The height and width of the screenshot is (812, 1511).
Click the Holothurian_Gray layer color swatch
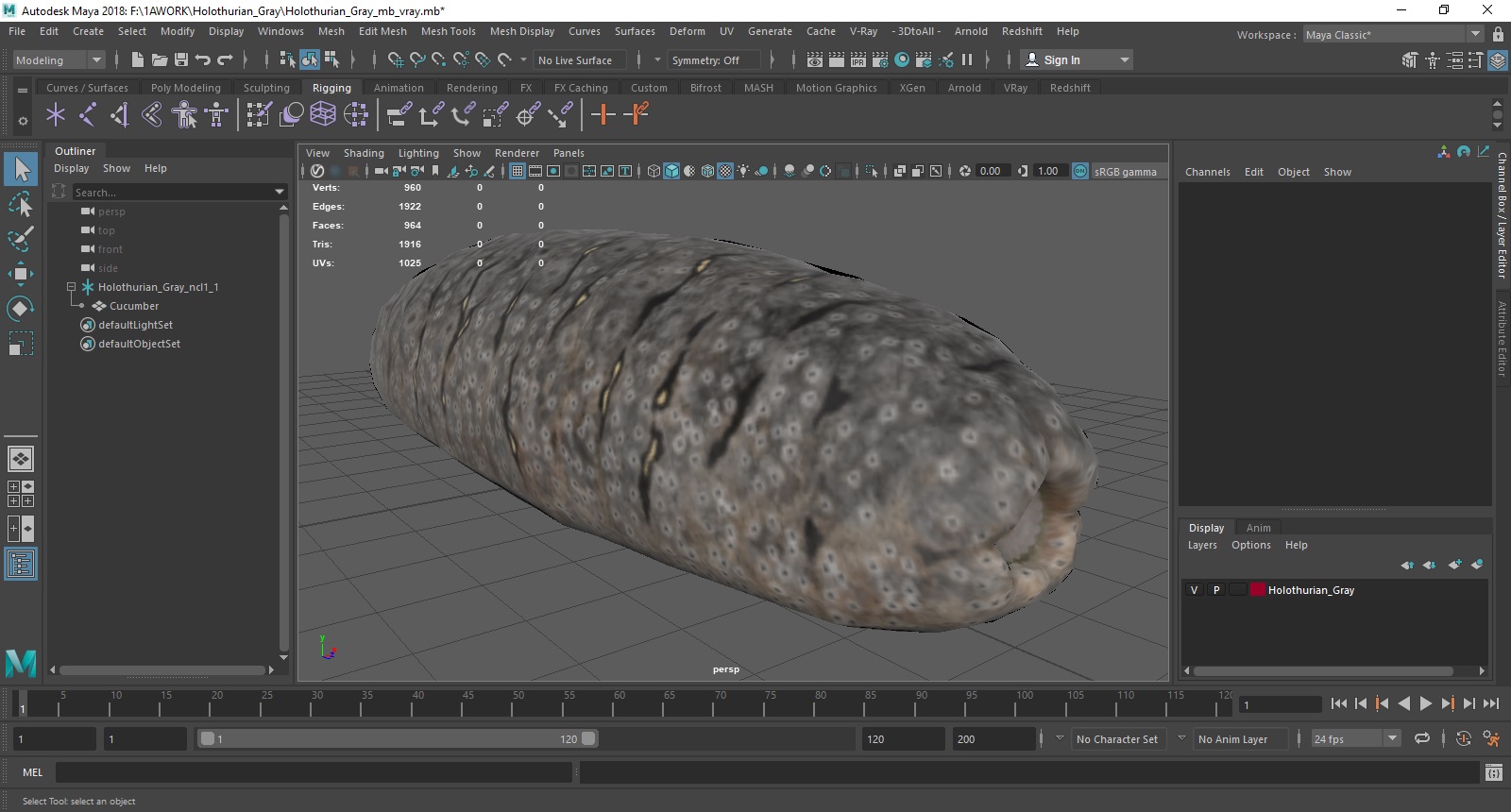[1258, 590]
